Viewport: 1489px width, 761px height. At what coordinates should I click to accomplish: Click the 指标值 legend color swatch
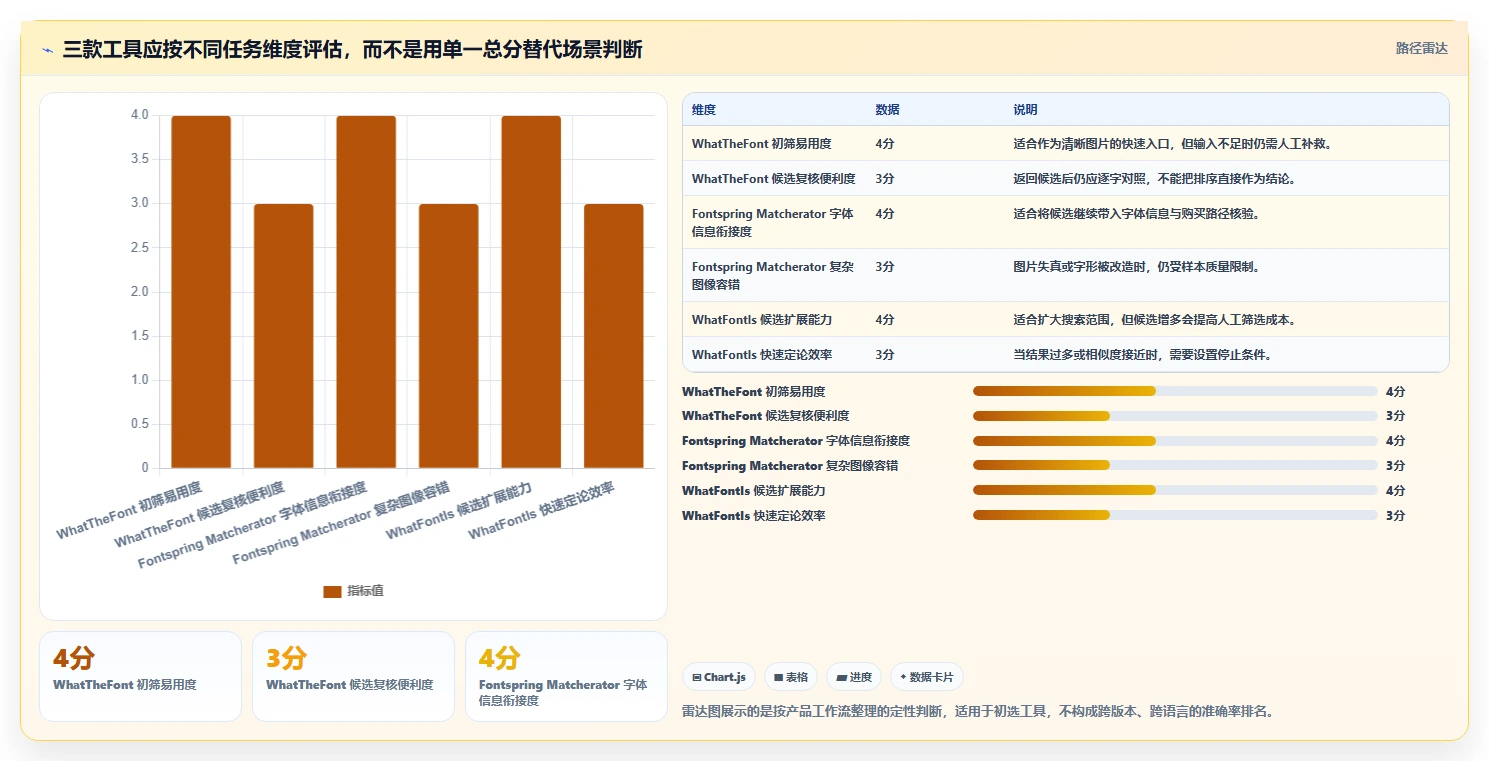[332, 591]
